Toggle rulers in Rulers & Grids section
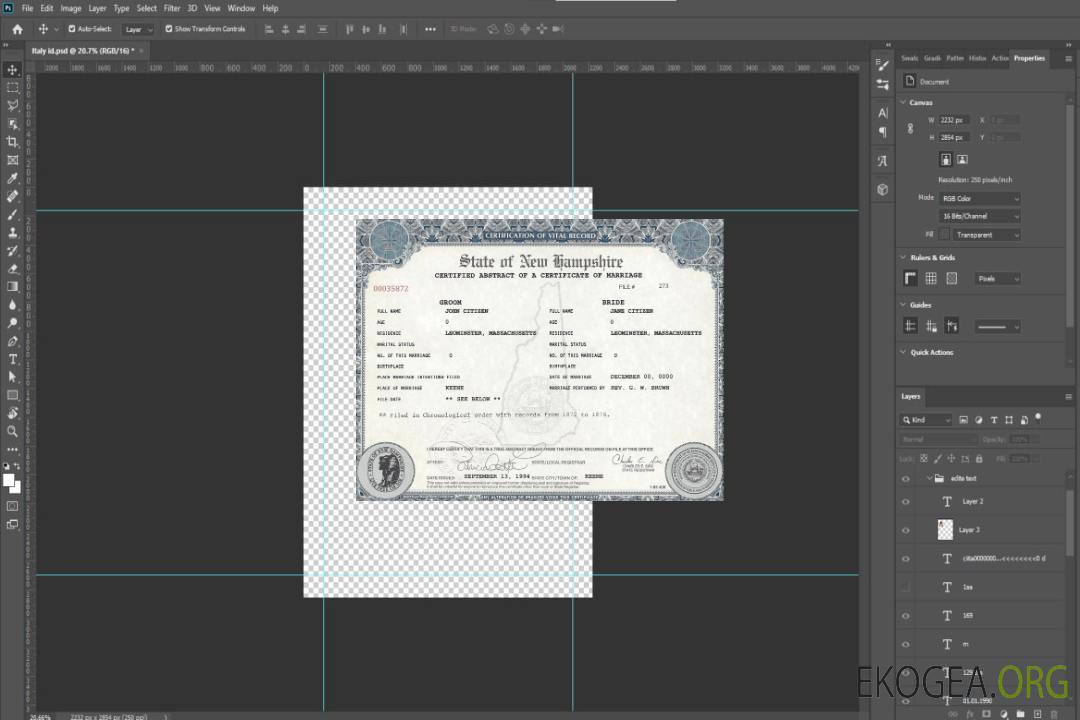The width and height of the screenshot is (1080, 720). point(911,278)
